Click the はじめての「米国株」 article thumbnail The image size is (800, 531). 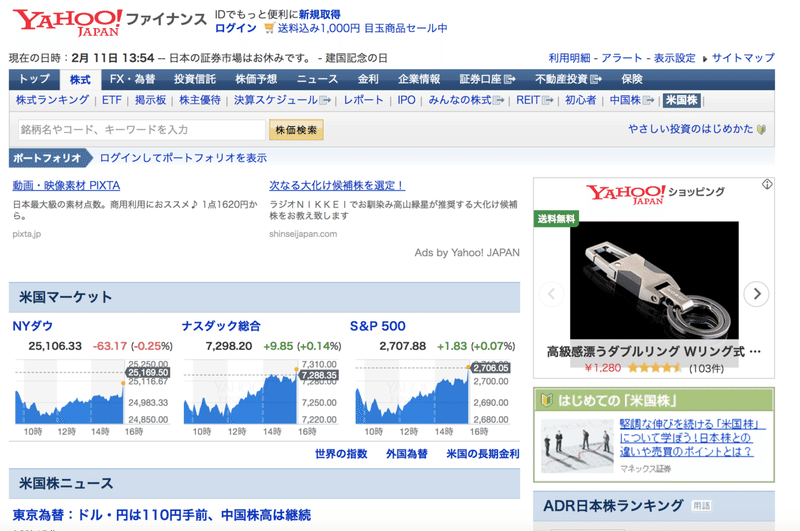pos(577,446)
